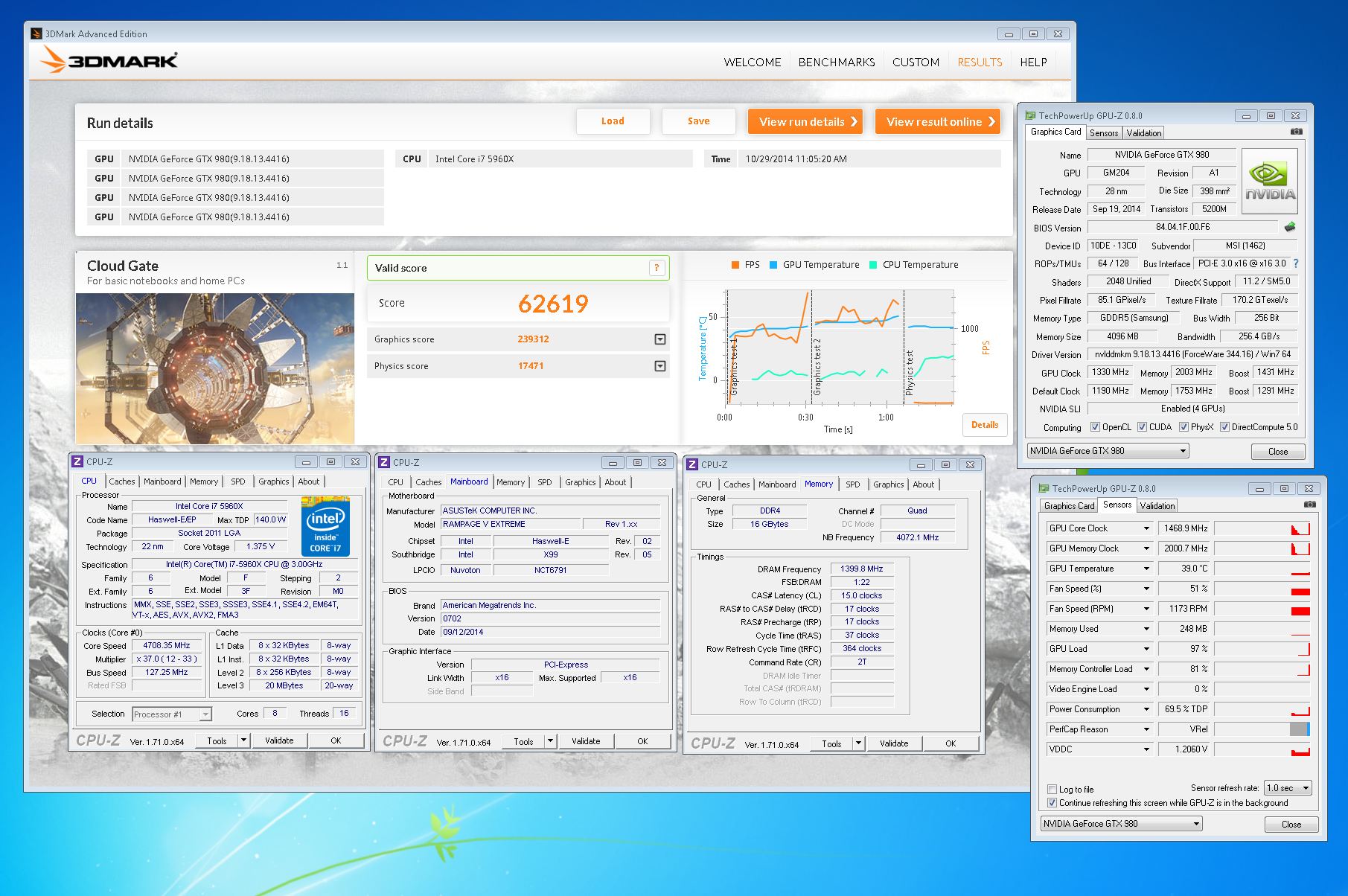Switch to Caches tab in first CPU-Z window
This screenshot has width=1348, height=896.
click(122, 481)
